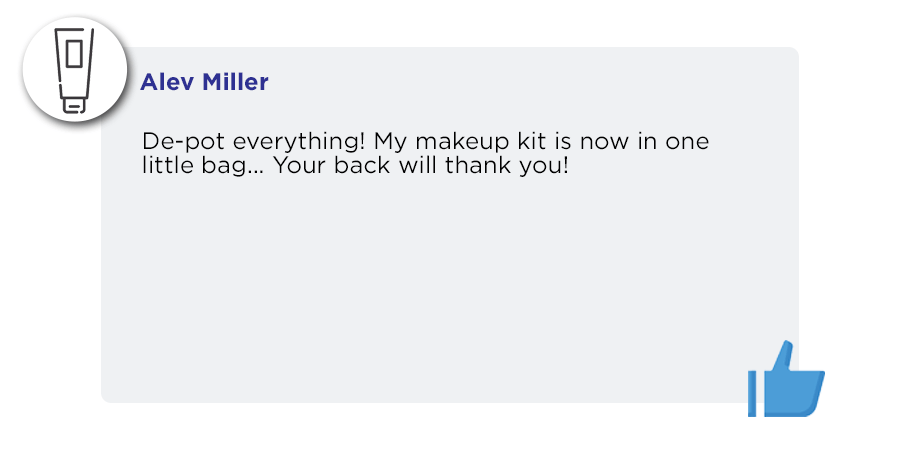Like the comment with the thumbs-up icon
Image resolution: width=900 pixels, height=450 pixels.
[x=786, y=379]
